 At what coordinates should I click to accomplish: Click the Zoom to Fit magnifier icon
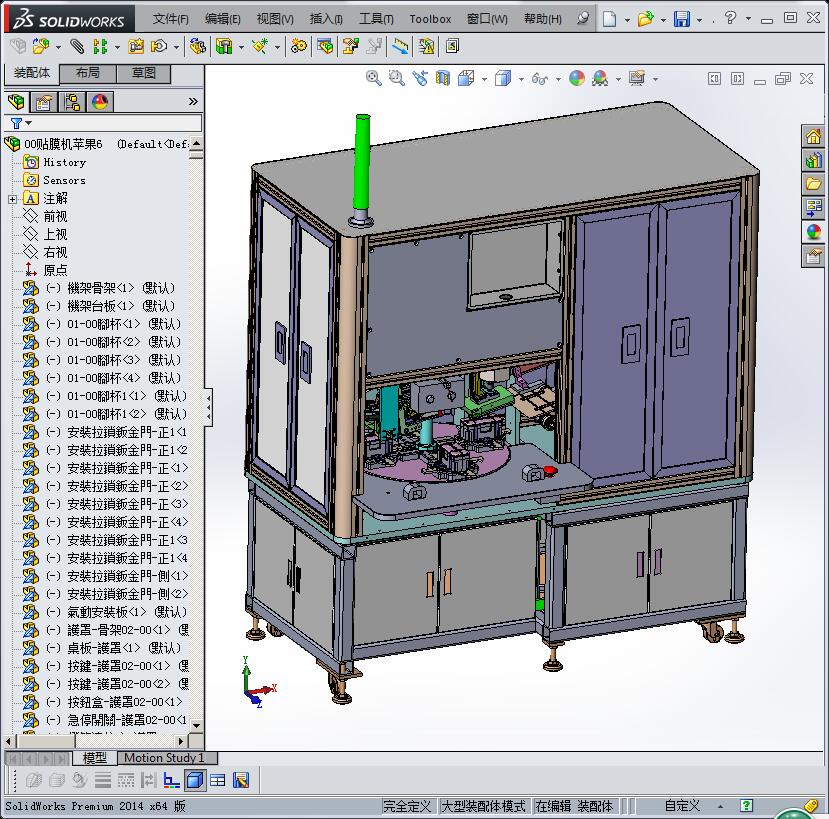(374, 78)
